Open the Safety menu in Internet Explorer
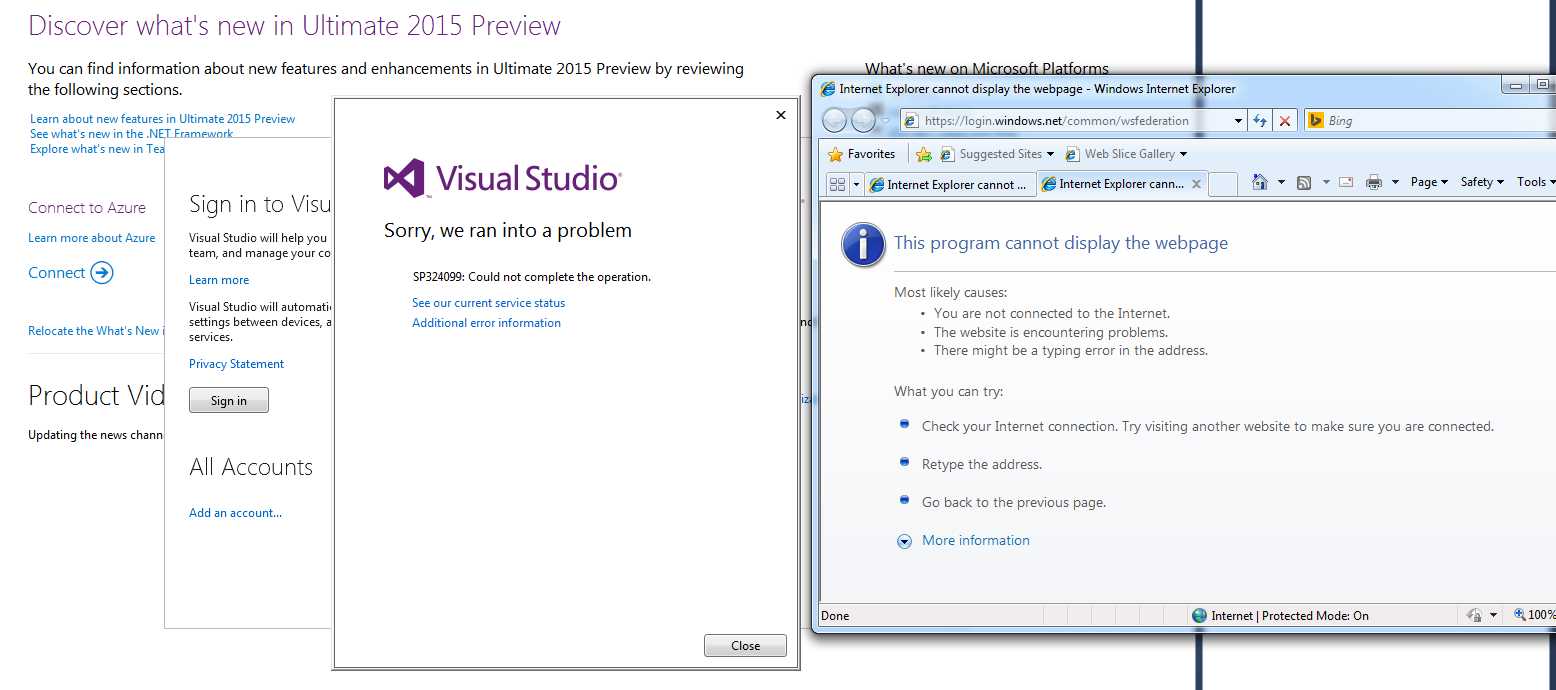 pos(1482,182)
